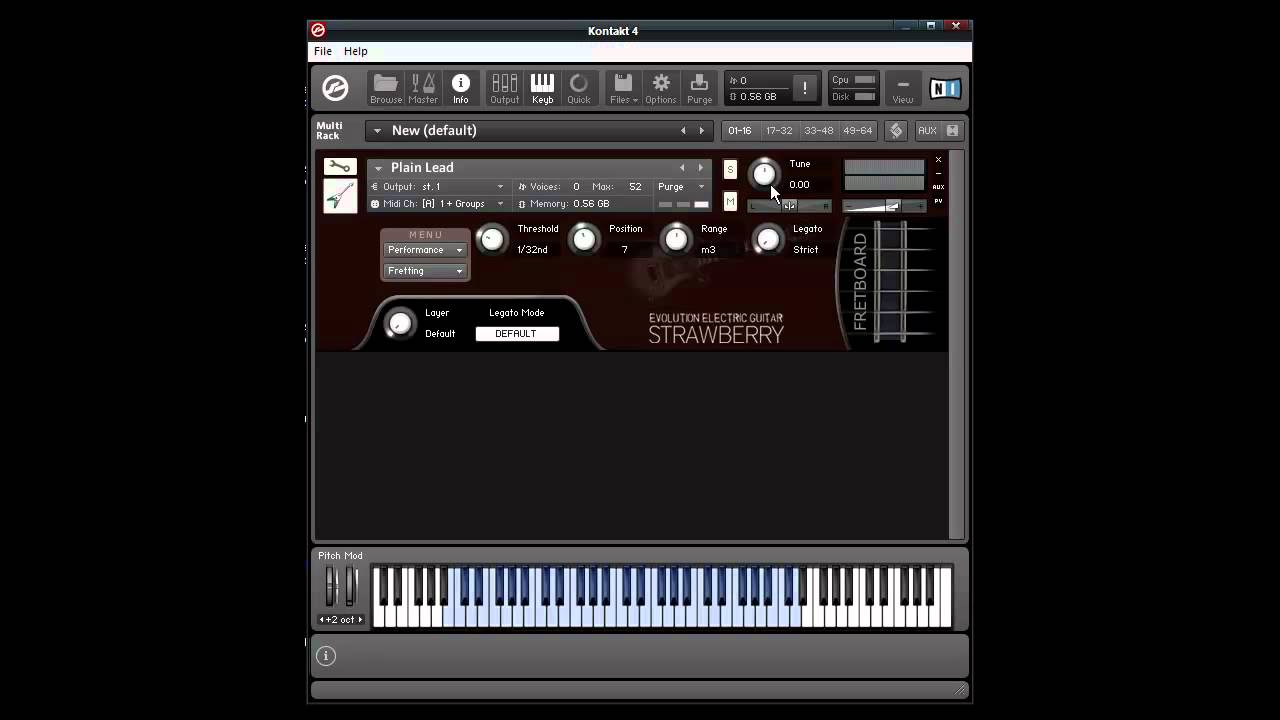Click the guitar instrument icon
This screenshot has height=720, width=1280.
pyautogui.click(x=339, y=196)
